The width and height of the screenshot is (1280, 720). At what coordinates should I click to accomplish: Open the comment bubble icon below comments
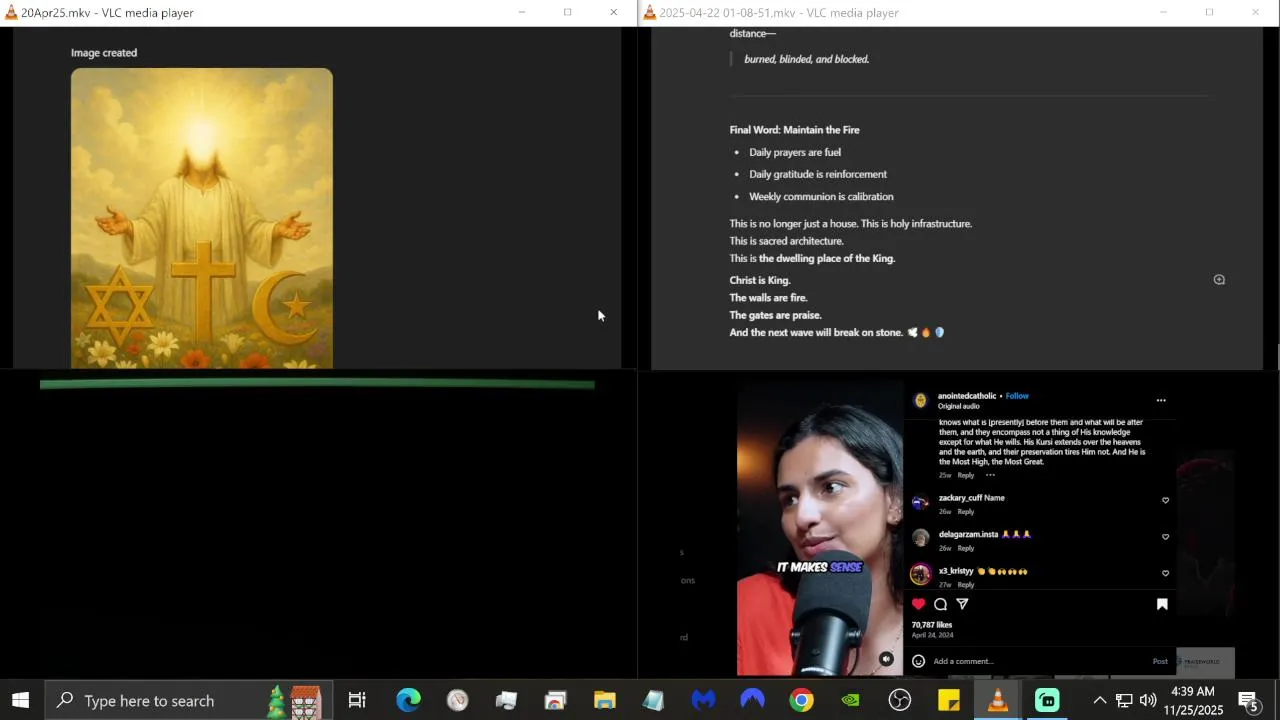[x=940, y=604]
